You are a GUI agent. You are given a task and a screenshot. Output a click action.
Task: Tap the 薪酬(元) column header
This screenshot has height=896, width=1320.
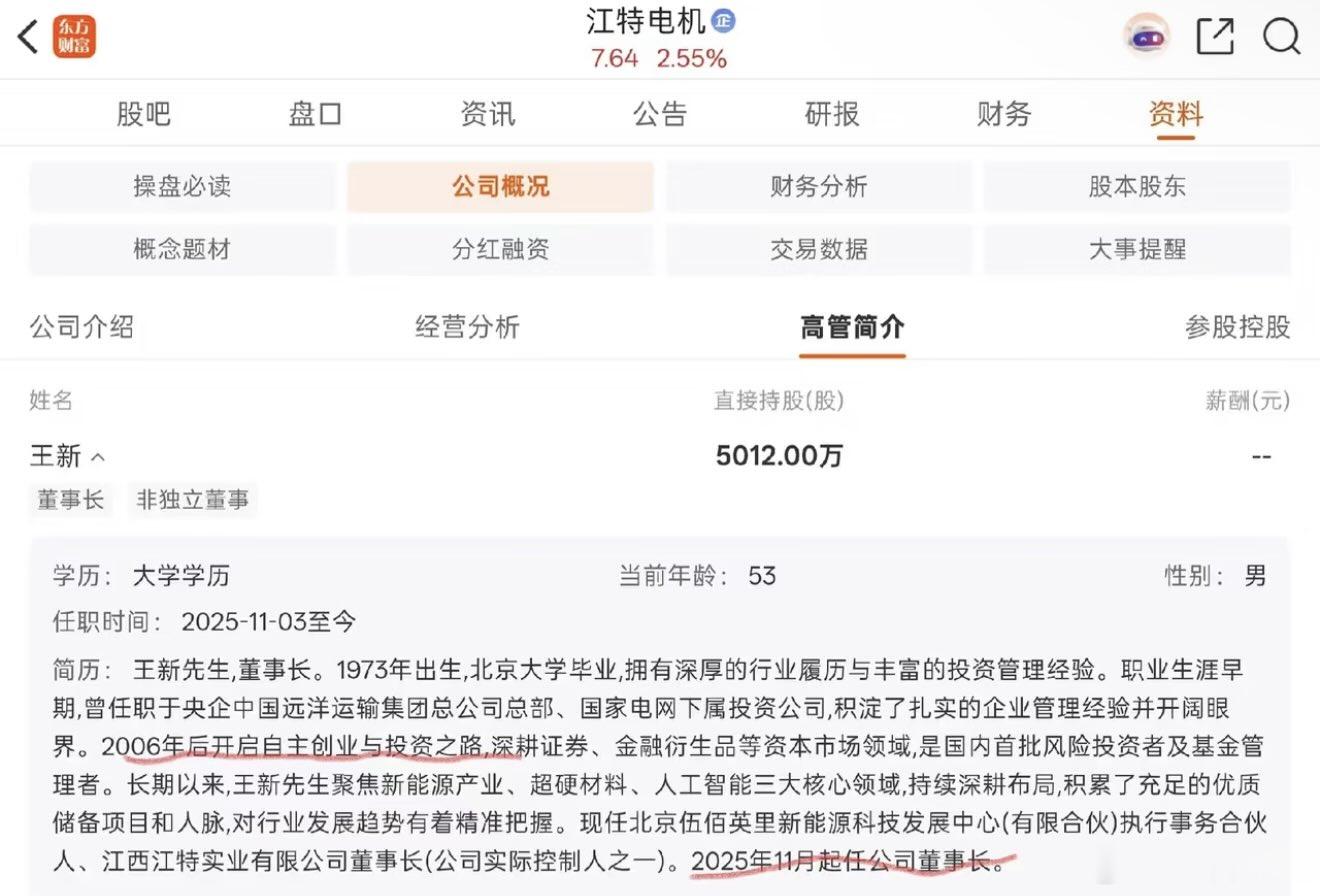(1248, 401)
